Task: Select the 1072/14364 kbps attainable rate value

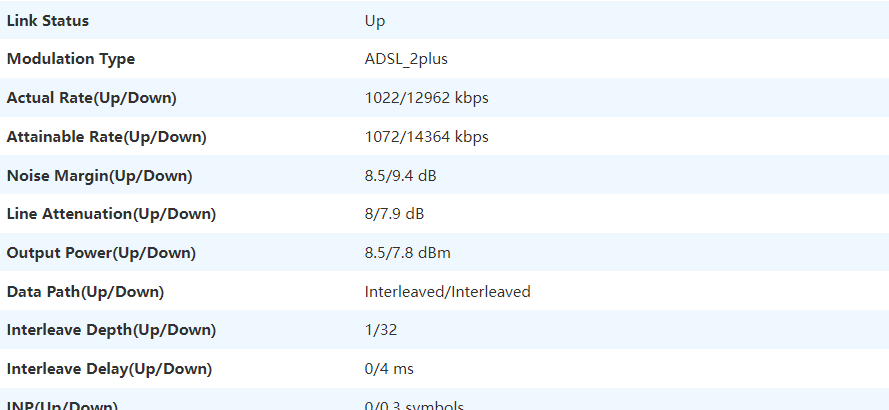Action: tap(426, 137)
